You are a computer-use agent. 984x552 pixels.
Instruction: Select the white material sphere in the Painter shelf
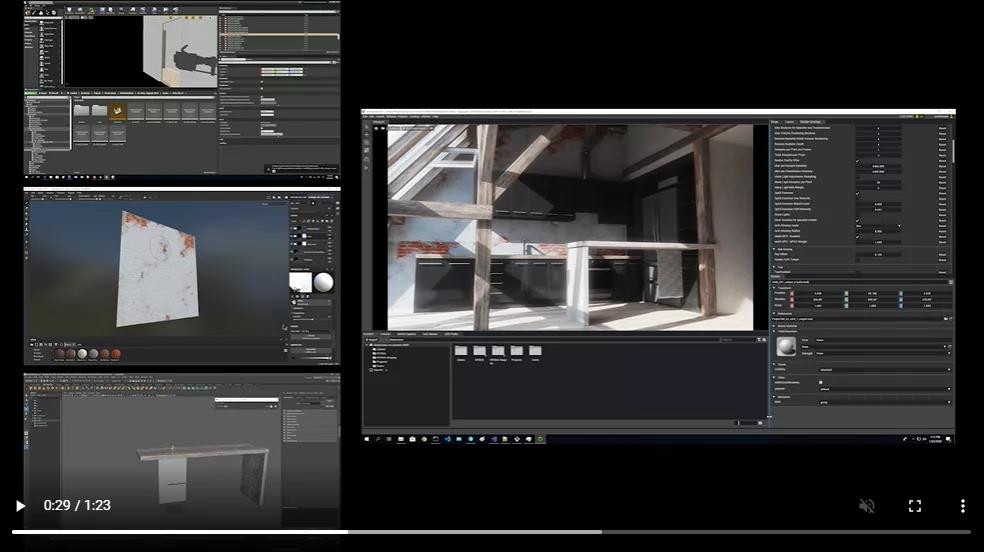82,354
